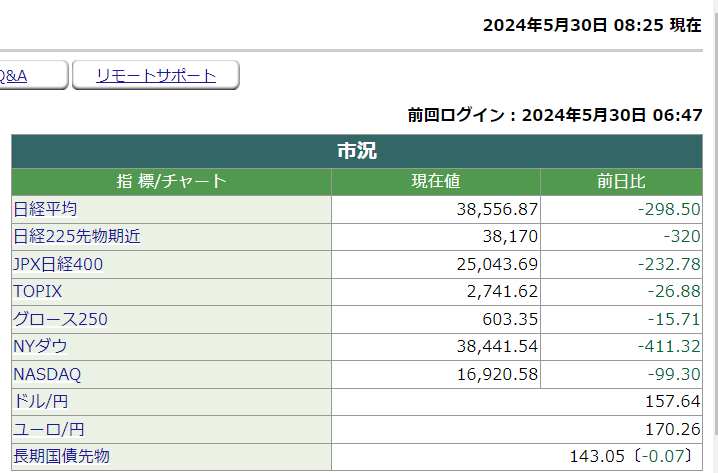
Task: Click the 指標/チャート column header
Action: click(x=171, y=181)
